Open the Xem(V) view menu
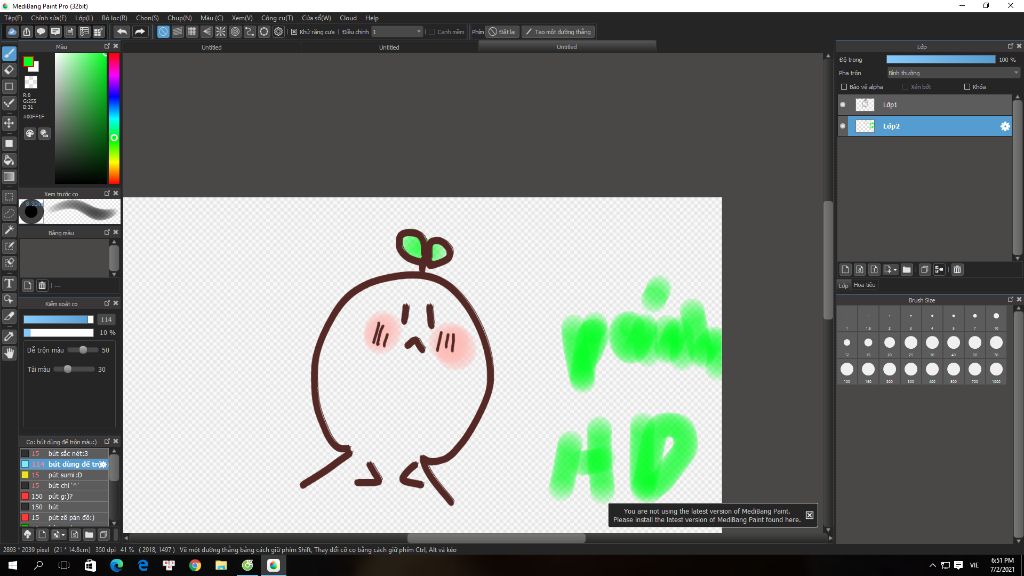This screenshot has height=576, width=1024. 242,18
